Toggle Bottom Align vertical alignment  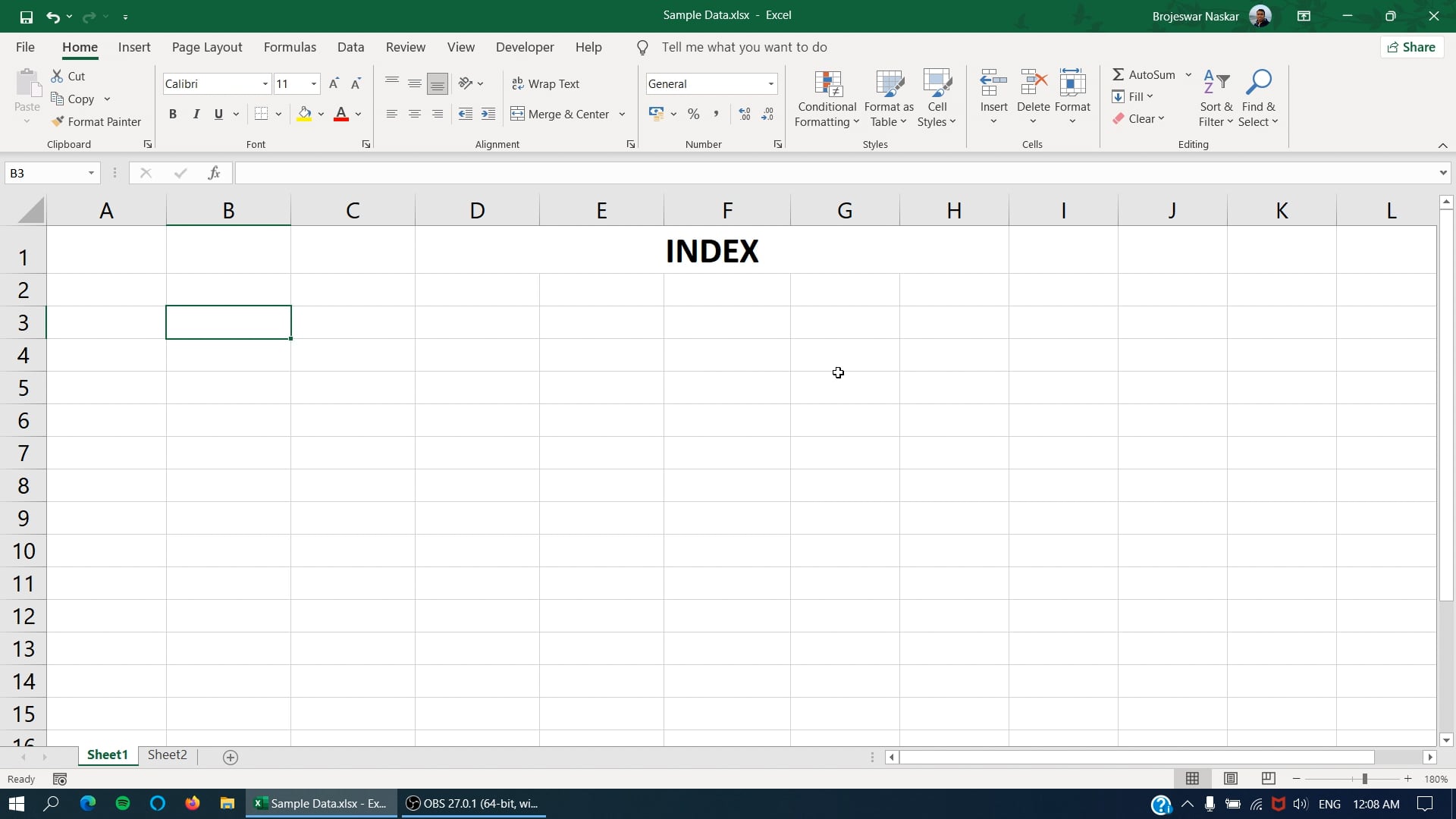point(438,83)
